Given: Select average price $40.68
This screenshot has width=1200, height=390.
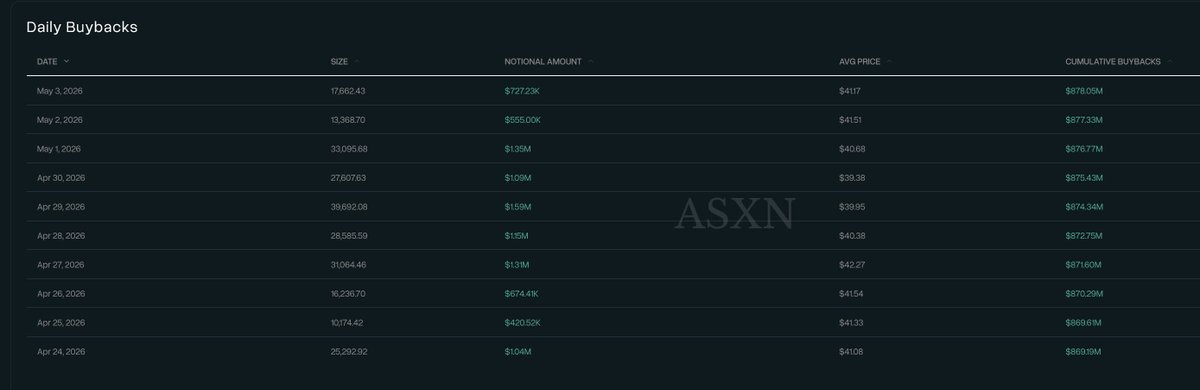Looking at the screenshot, I should pyautogui.click(x=851, y=149).
